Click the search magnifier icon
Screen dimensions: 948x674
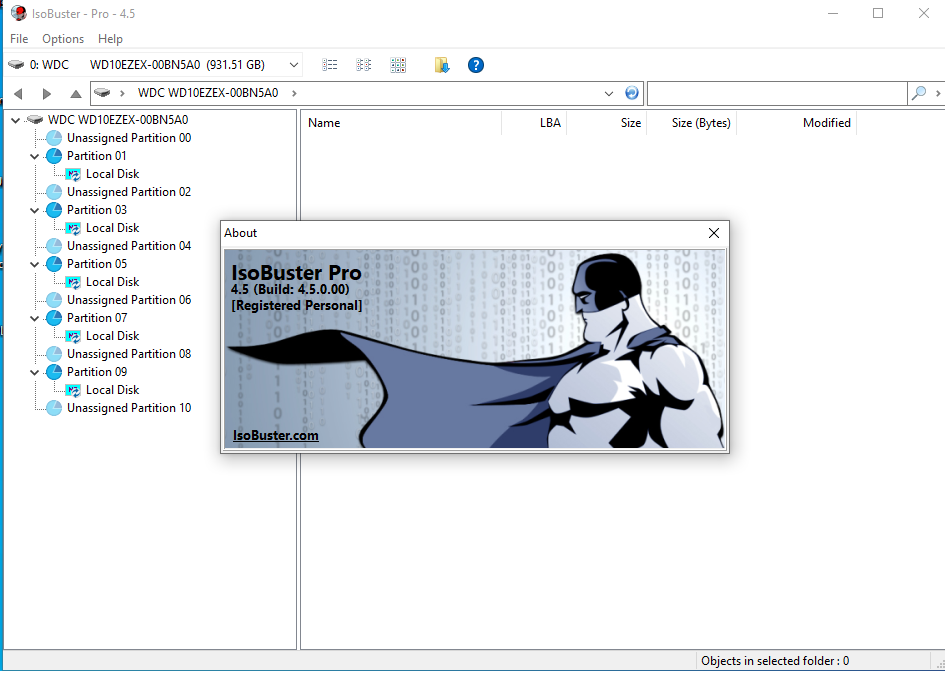(919, 93)
